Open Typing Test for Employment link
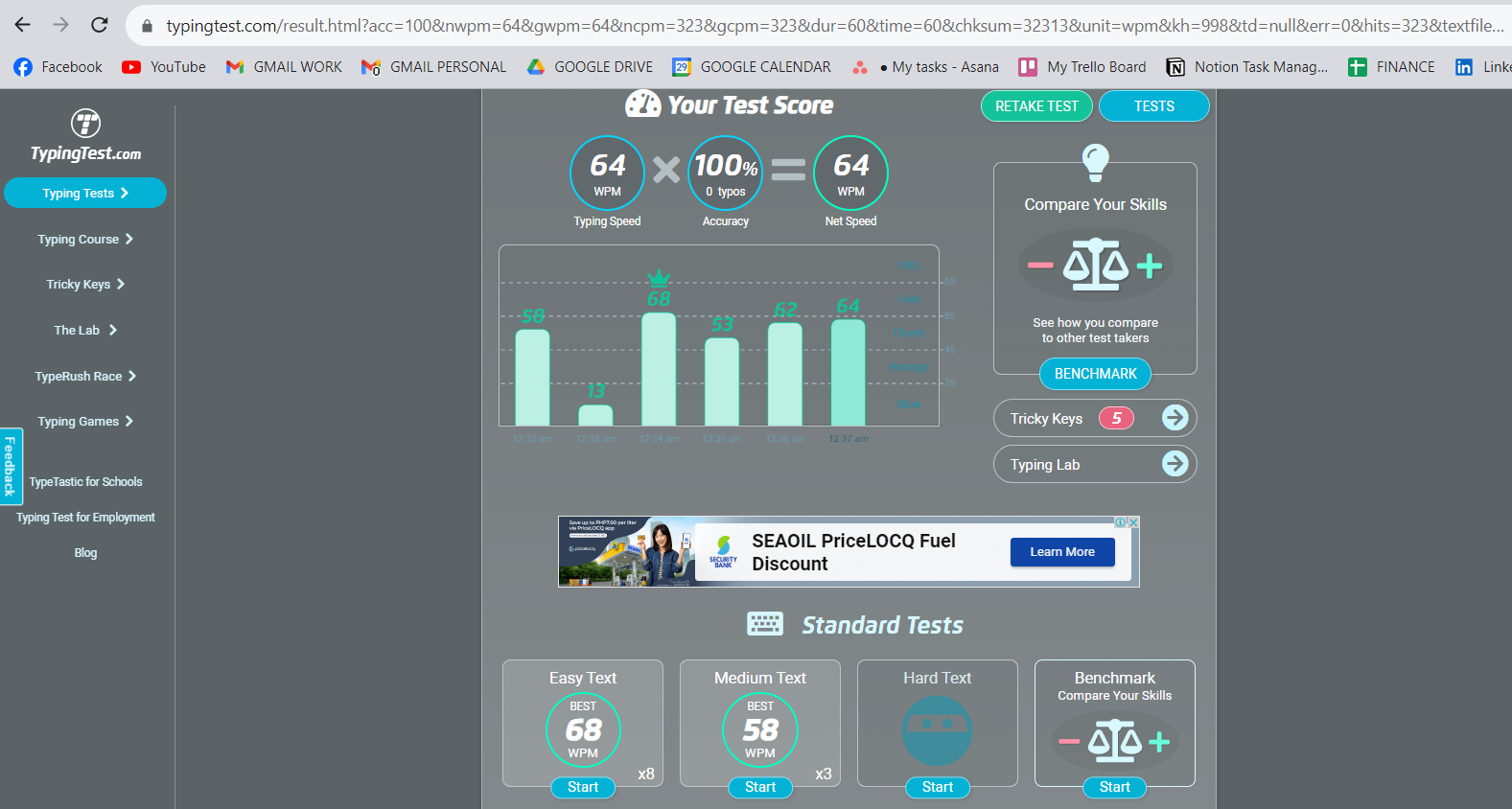This screenshot has width=1512, height=809. coord(85,518)
